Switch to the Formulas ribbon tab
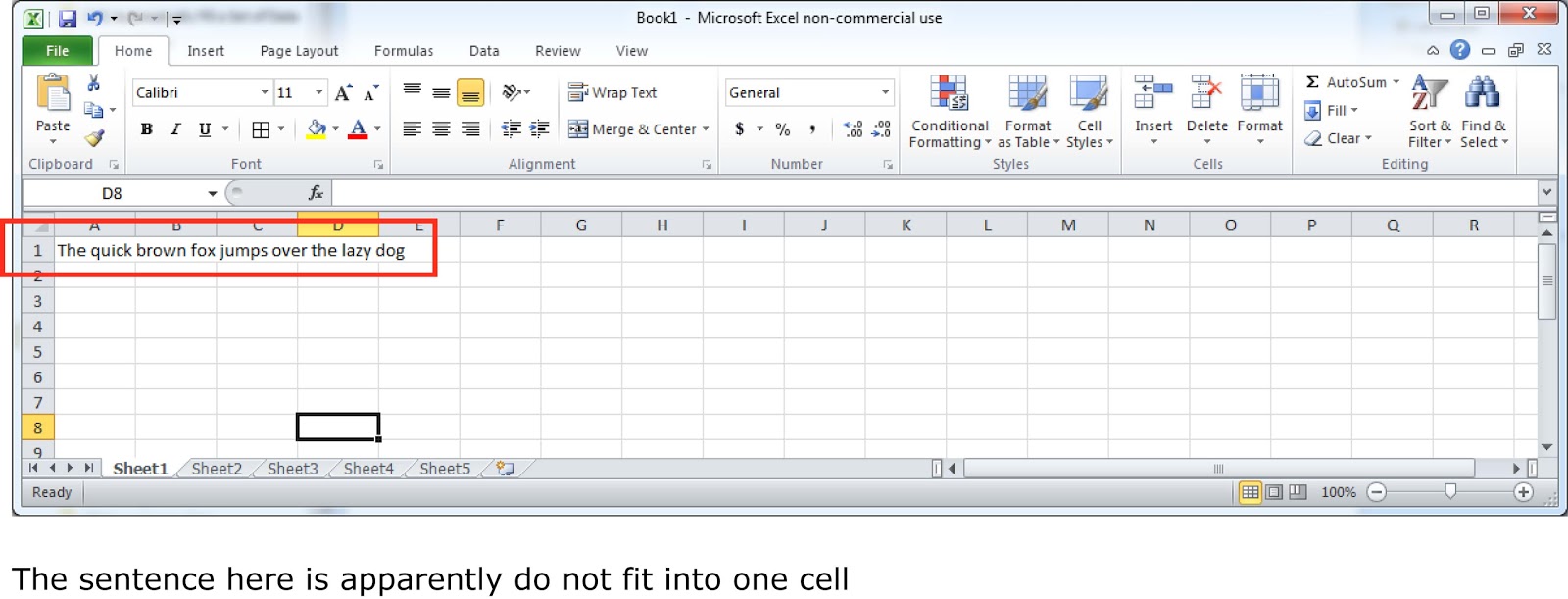The width and height of the screenshot is (1568, 599). coord(403,51)
